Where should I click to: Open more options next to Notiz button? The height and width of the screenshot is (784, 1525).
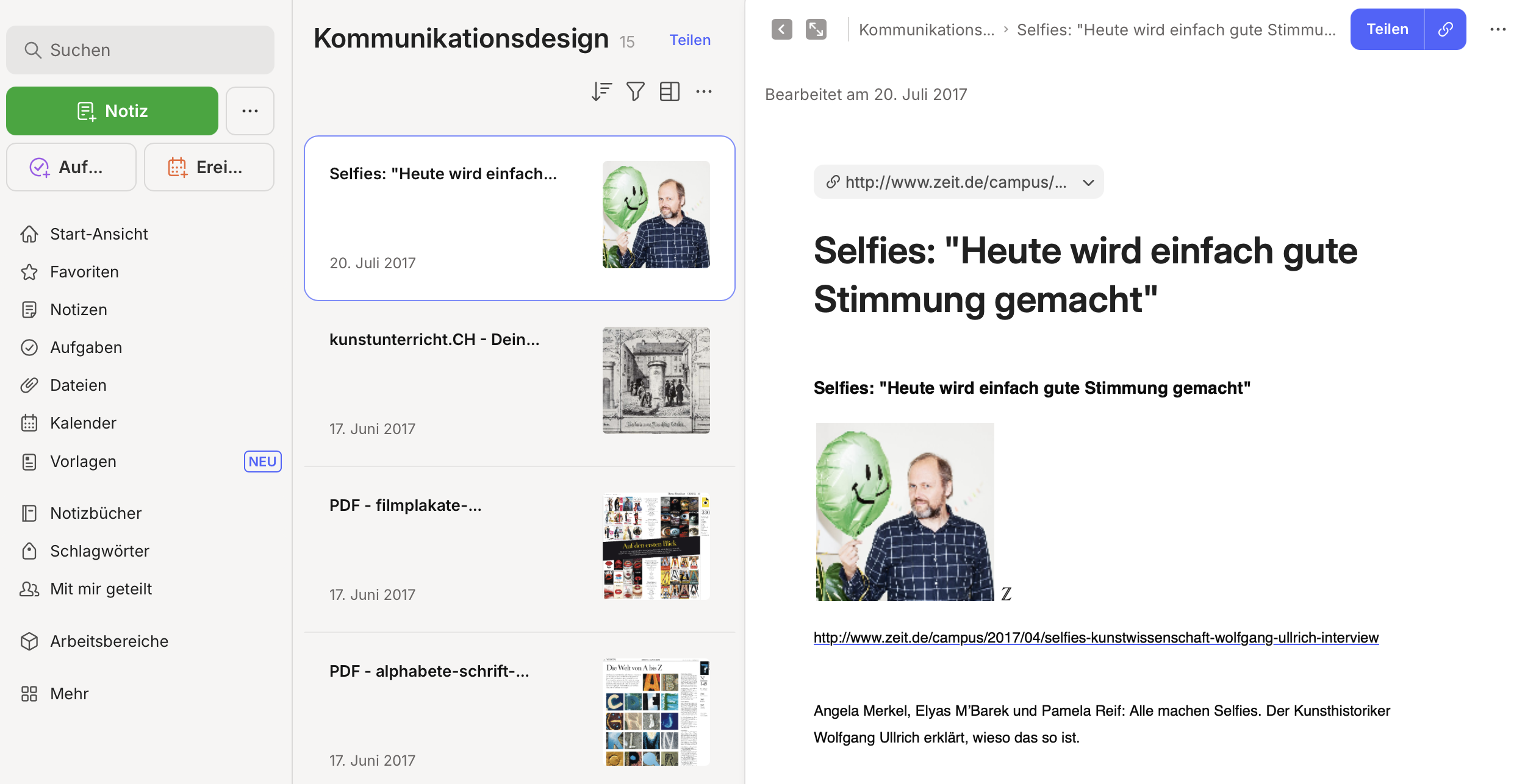pyautogui.click(x=250, y=111)
